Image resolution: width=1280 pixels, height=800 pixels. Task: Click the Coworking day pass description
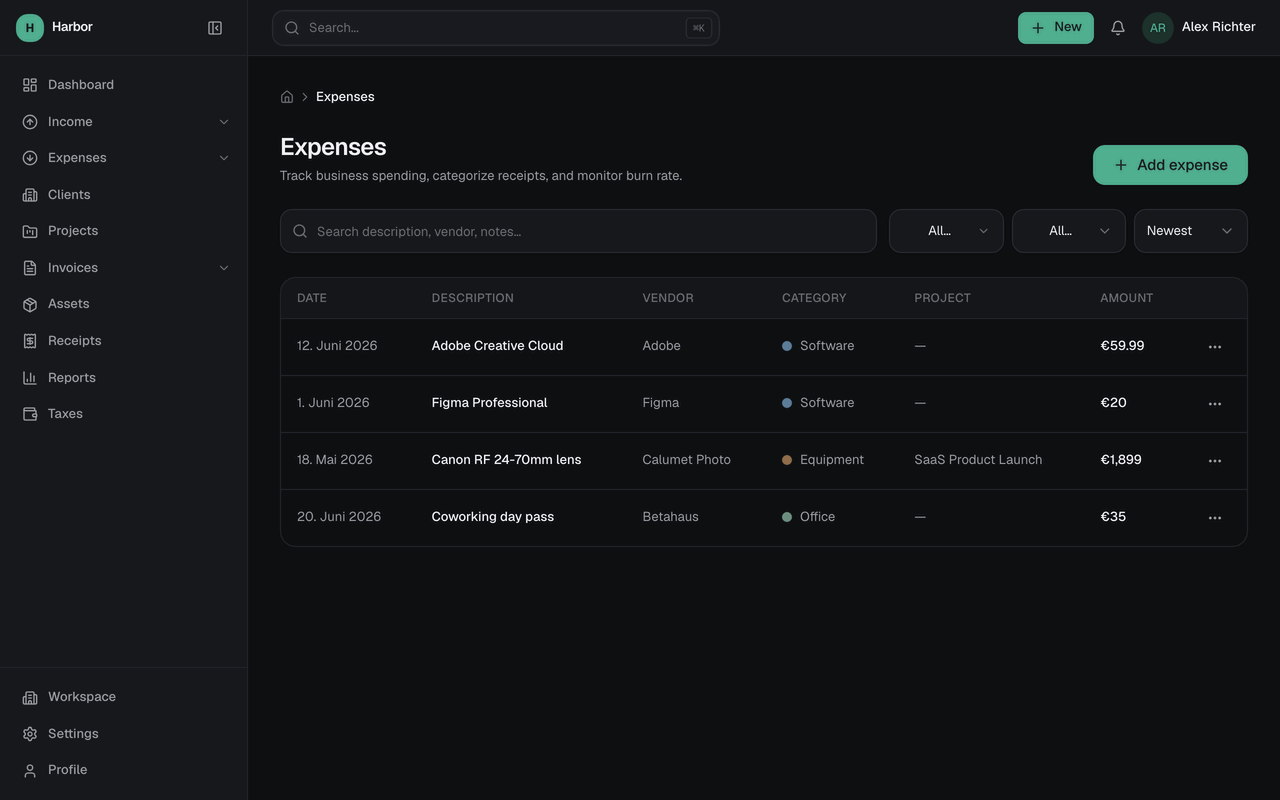[493, 517]
